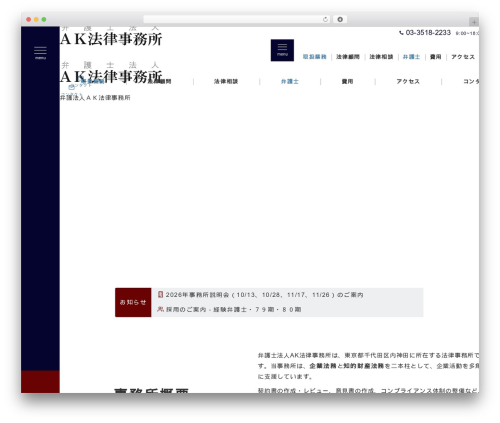Image resolution: width=500 pixels, height=423 pixels.
Task: Open 法律相談 in the upper small nav
Action: pyautogui.click(x=381, y=57)
